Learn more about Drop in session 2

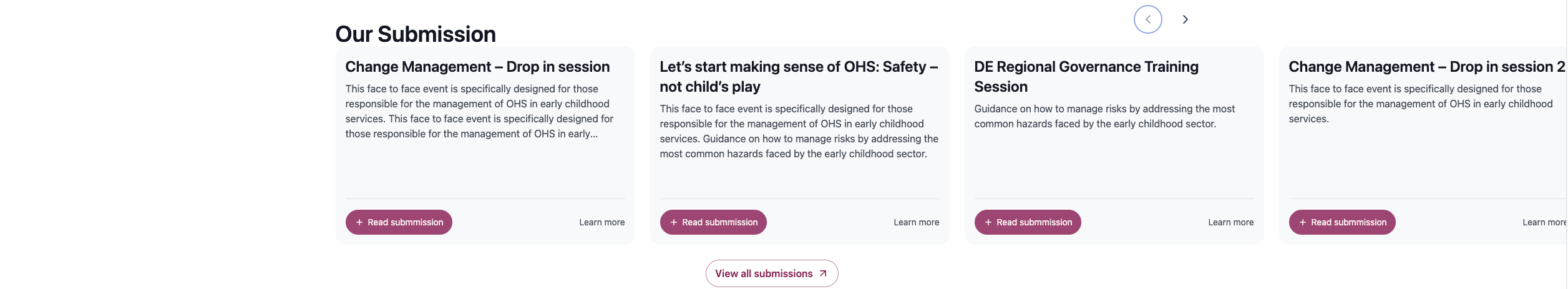click(x=1544, y=222)
